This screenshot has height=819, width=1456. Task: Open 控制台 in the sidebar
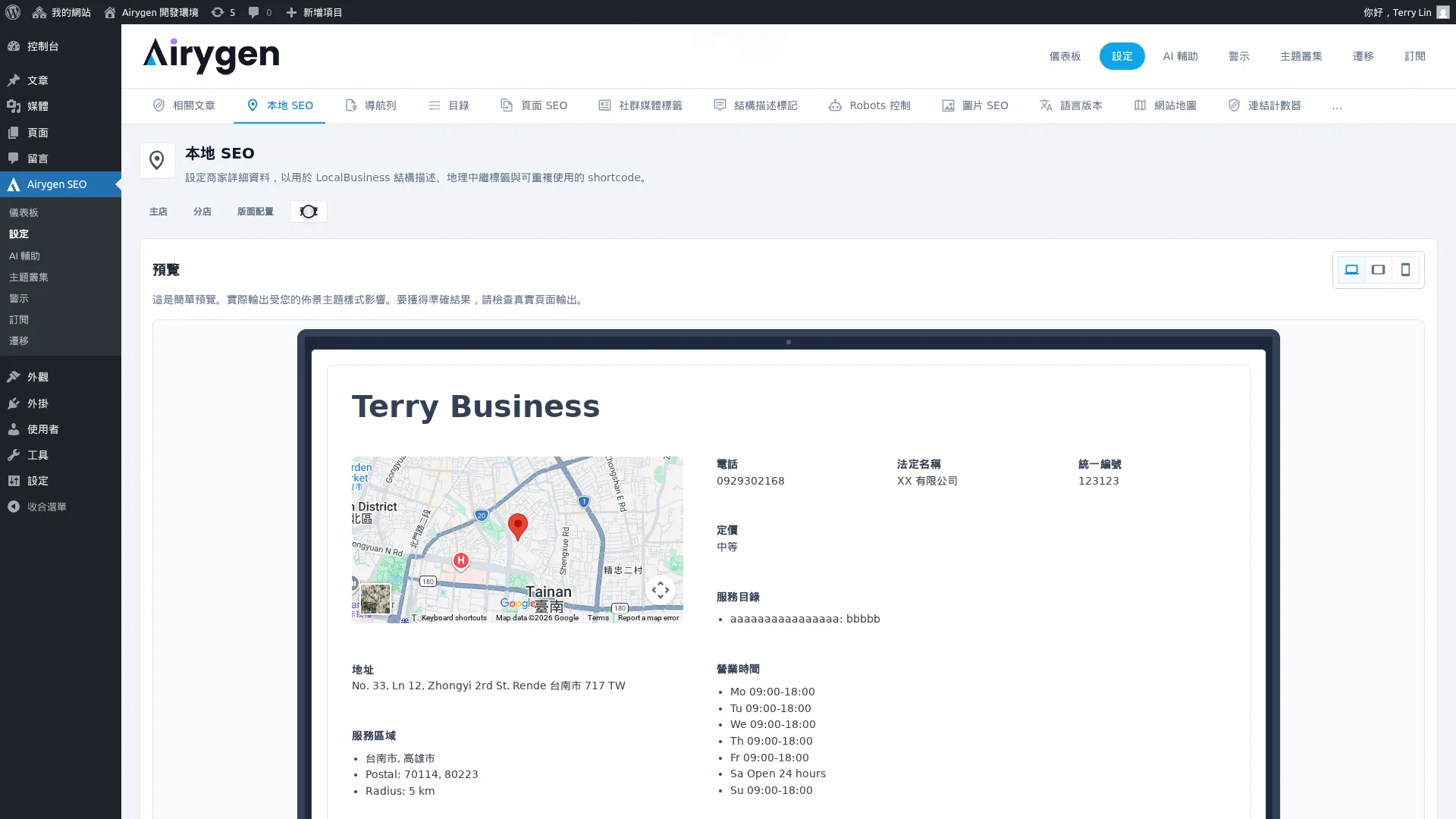coord(61,46)
